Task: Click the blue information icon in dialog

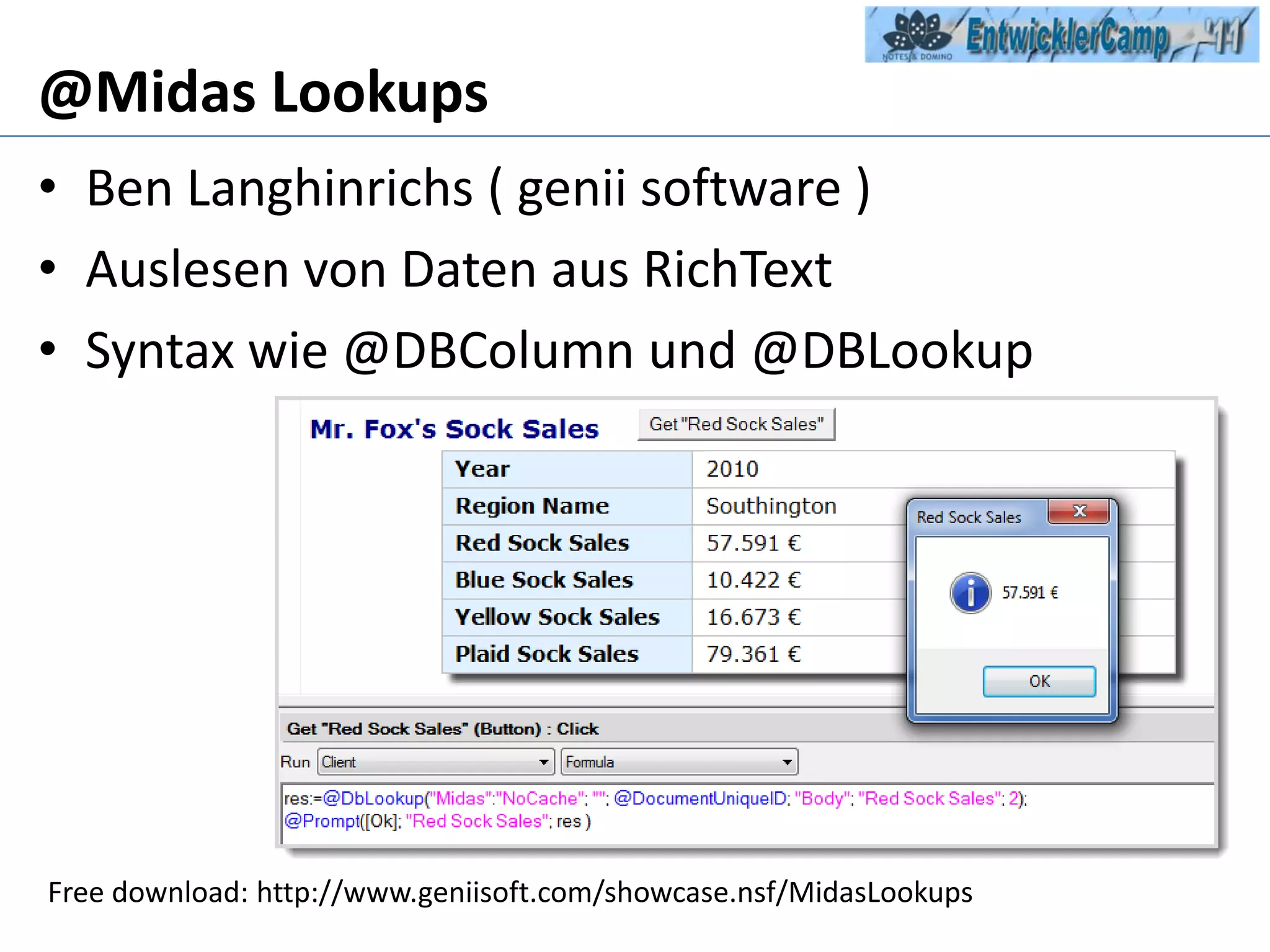Action: pyautogui.click(x=970, y=593)
